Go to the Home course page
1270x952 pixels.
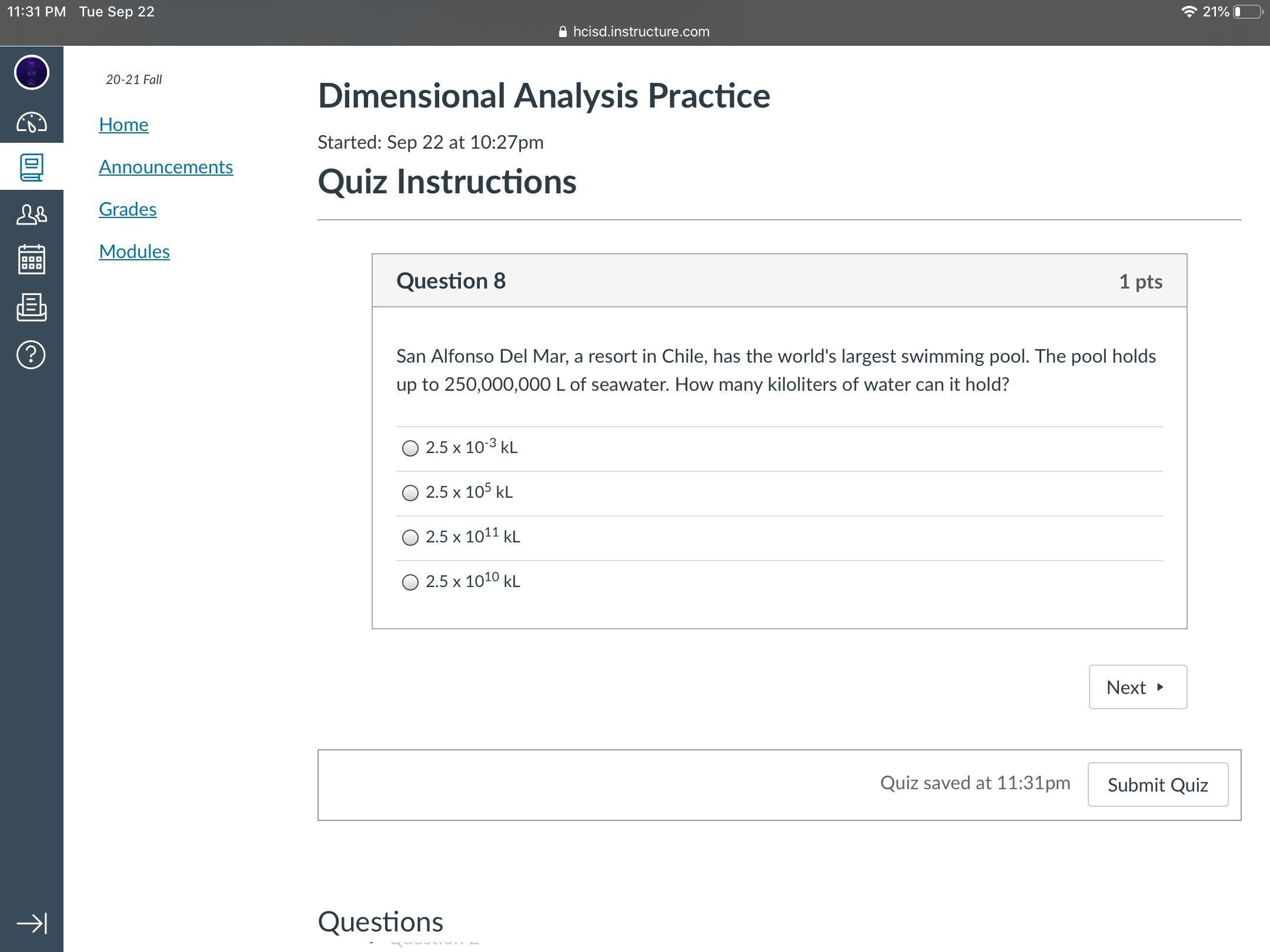pyautogui.click(x=123, y=125)
